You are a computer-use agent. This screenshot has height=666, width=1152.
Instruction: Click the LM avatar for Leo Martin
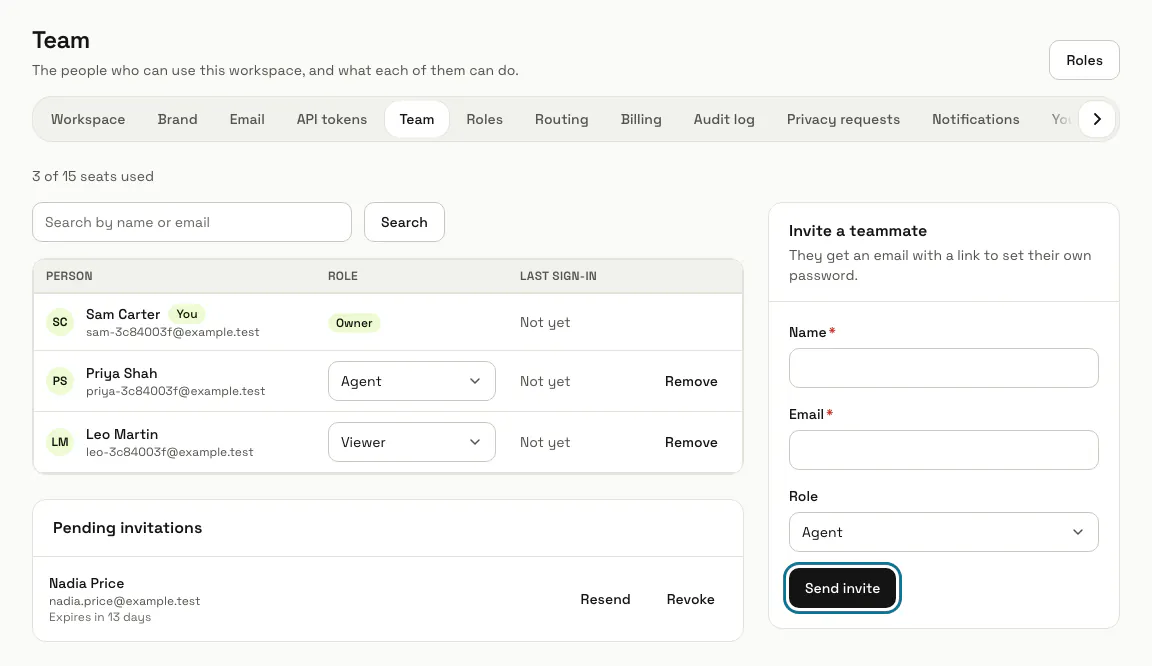60,442
